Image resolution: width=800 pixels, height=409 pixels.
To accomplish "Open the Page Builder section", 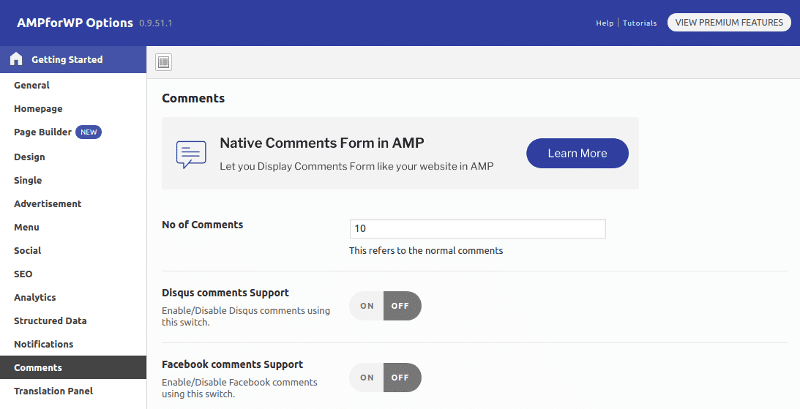I will coord(43,132).
